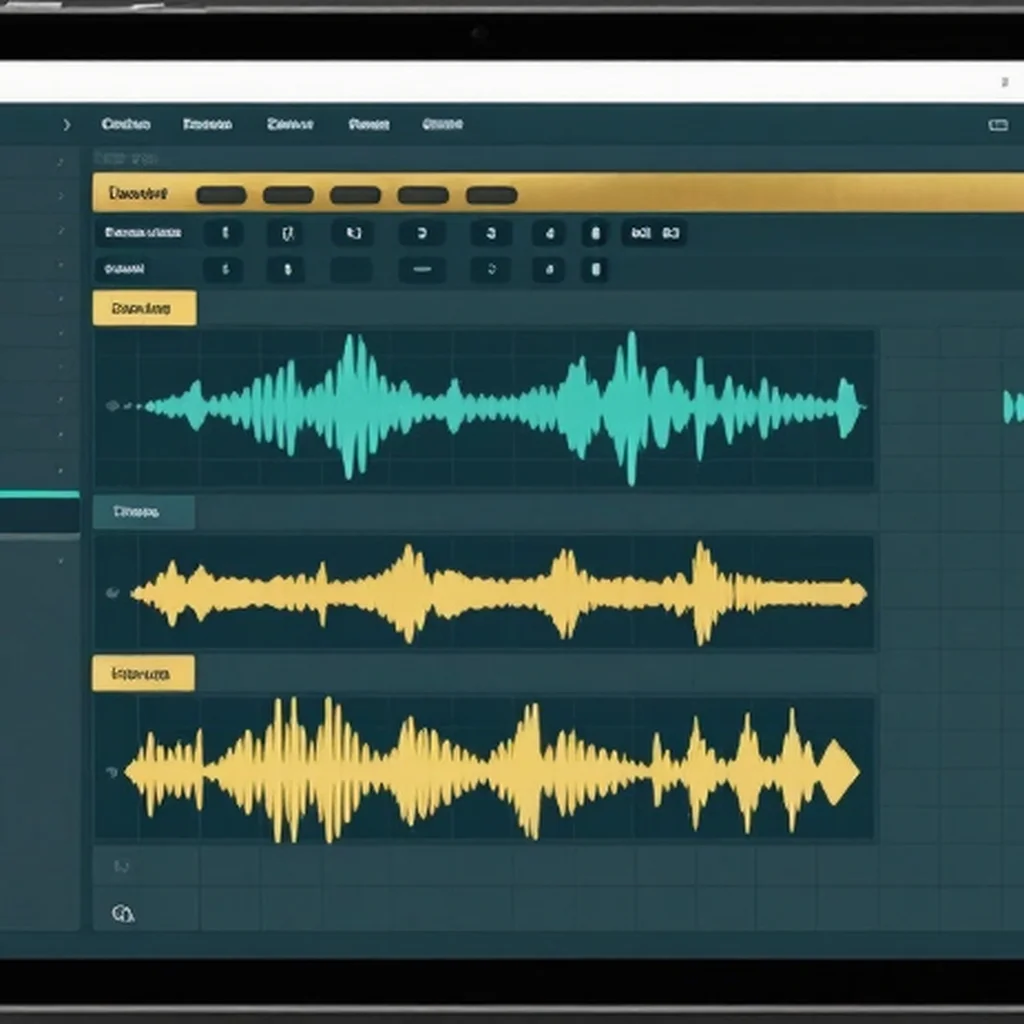Expand the topmost sidebar arrow below the menu chevron
Screen dimensions: 1024x1024
pos(60,161)
